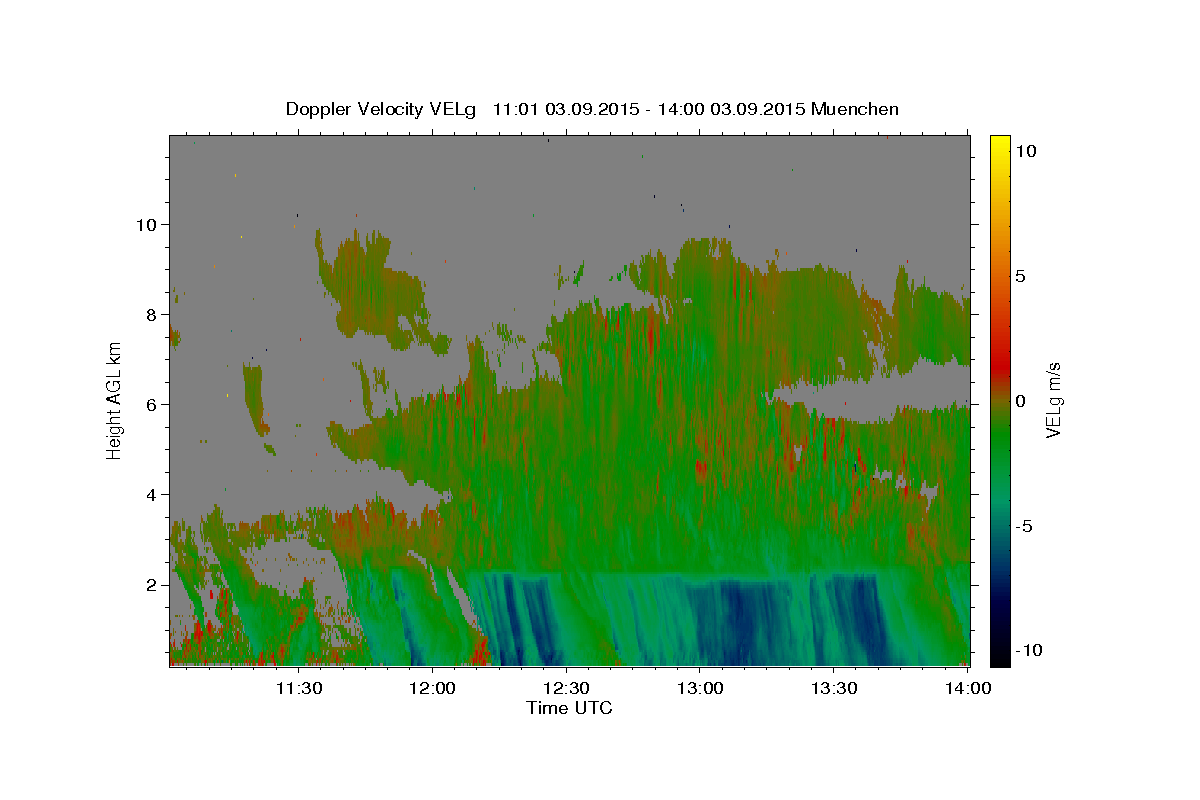1200x800 pixels.
Task: Click the plot title 'Doppler Velocity VELg'
Action: pyautogui.click(x=381, y=109)
